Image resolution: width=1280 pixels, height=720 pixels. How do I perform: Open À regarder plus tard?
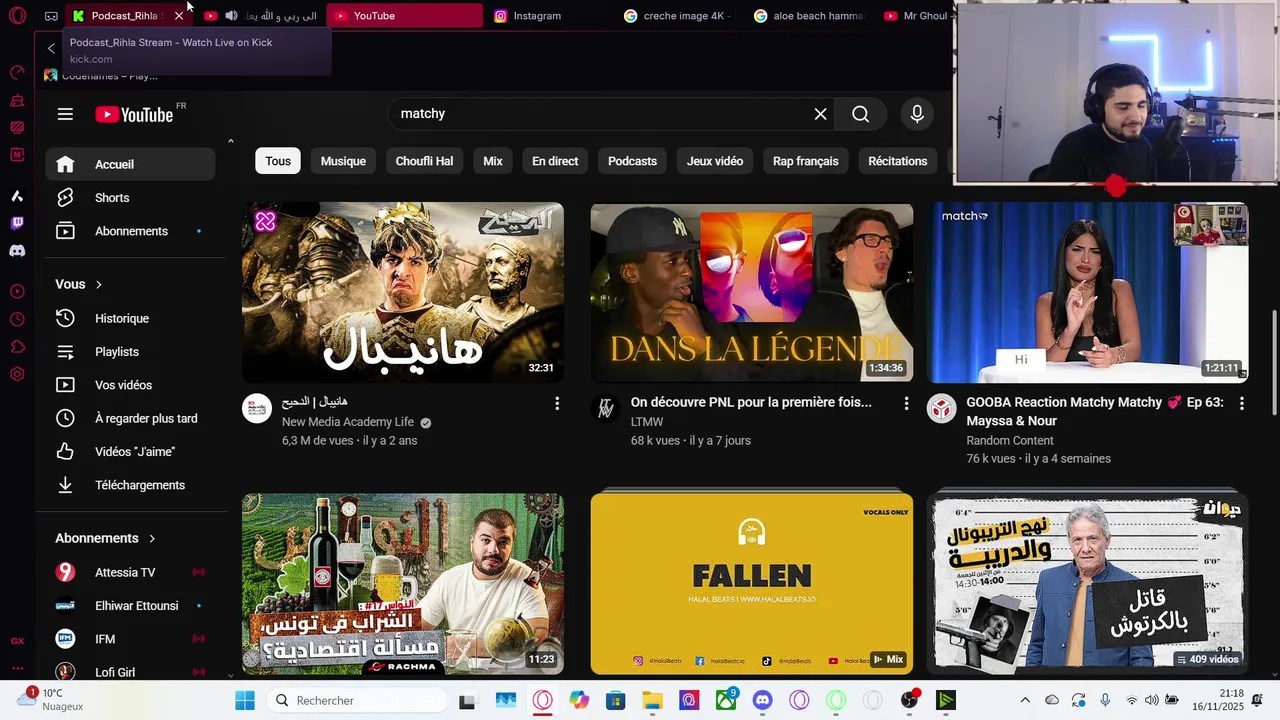pos(130,418)
